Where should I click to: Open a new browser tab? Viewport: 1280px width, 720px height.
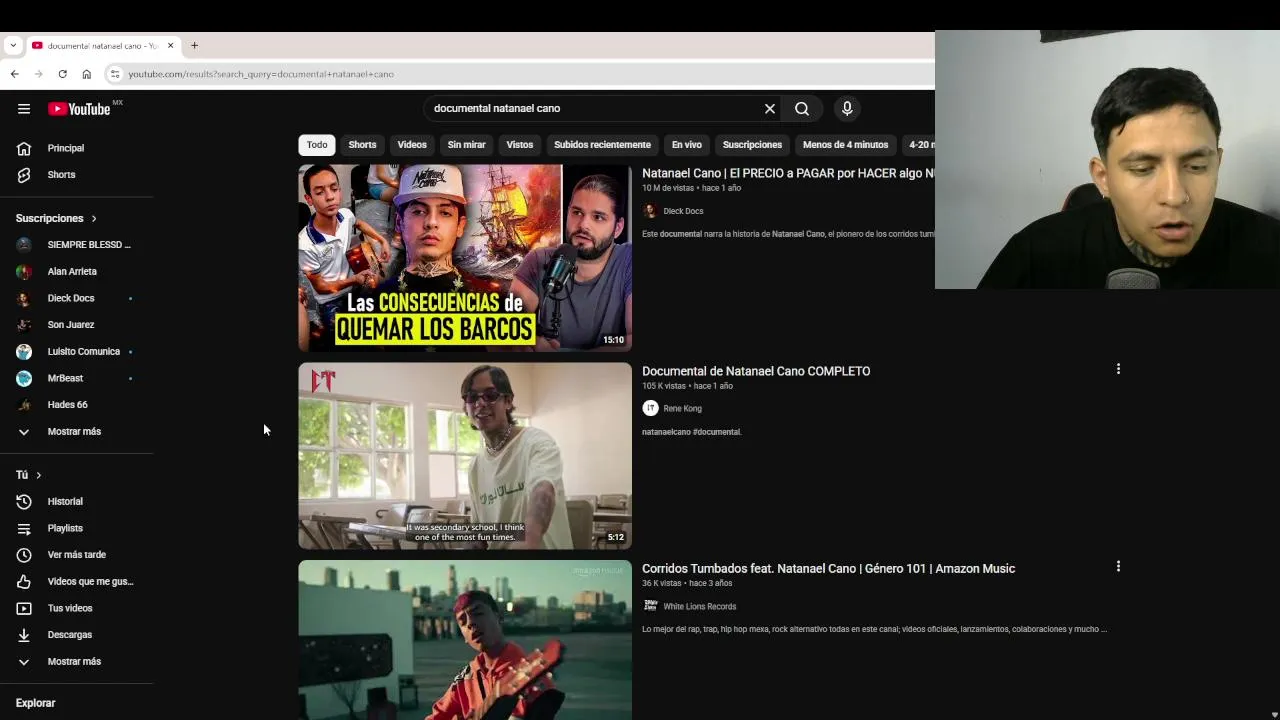tap(194, 45)
